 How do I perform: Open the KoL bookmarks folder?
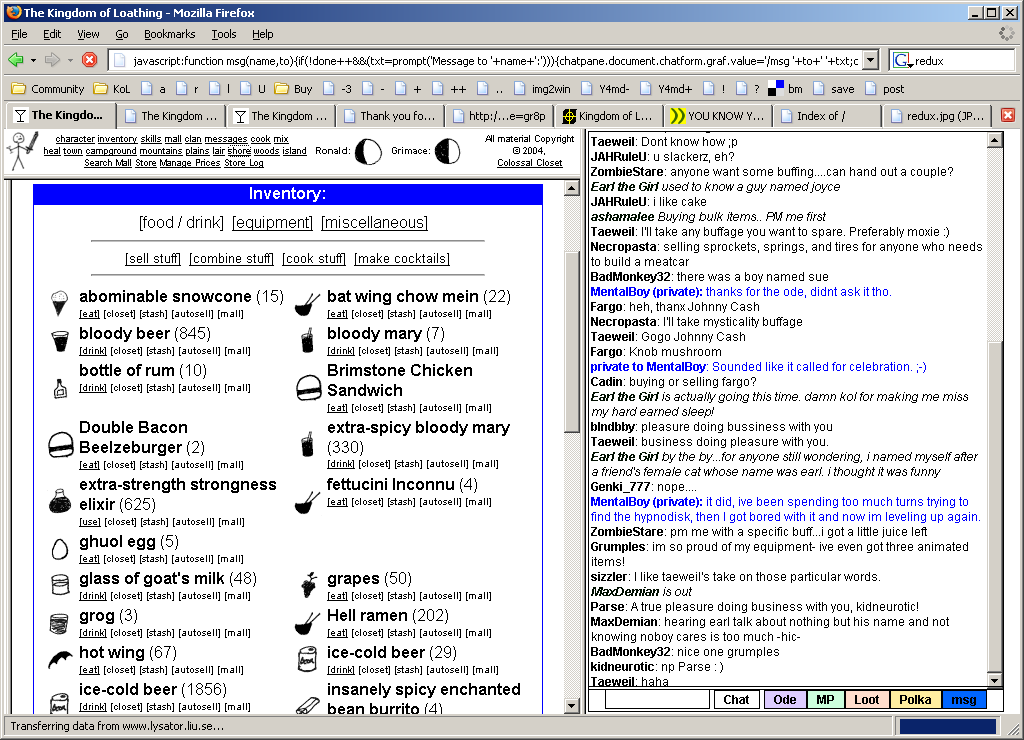coord(112,89)
